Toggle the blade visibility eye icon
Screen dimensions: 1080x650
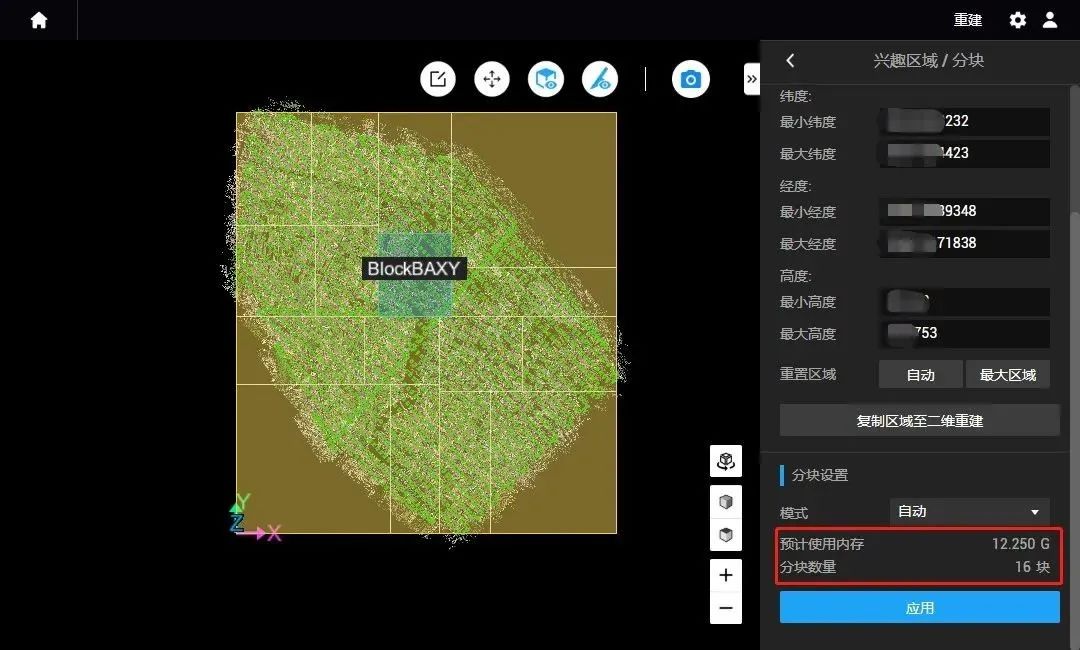pos(600,79)
